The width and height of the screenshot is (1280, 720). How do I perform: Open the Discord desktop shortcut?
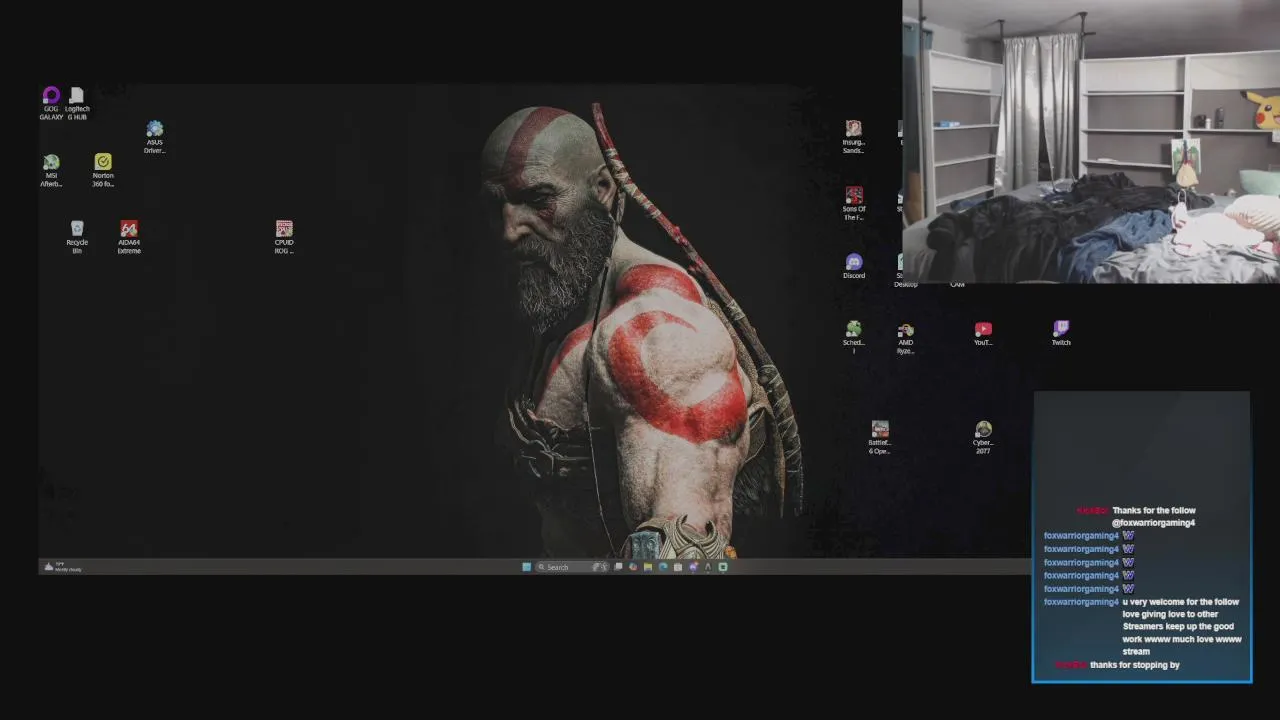coord(853,266)
